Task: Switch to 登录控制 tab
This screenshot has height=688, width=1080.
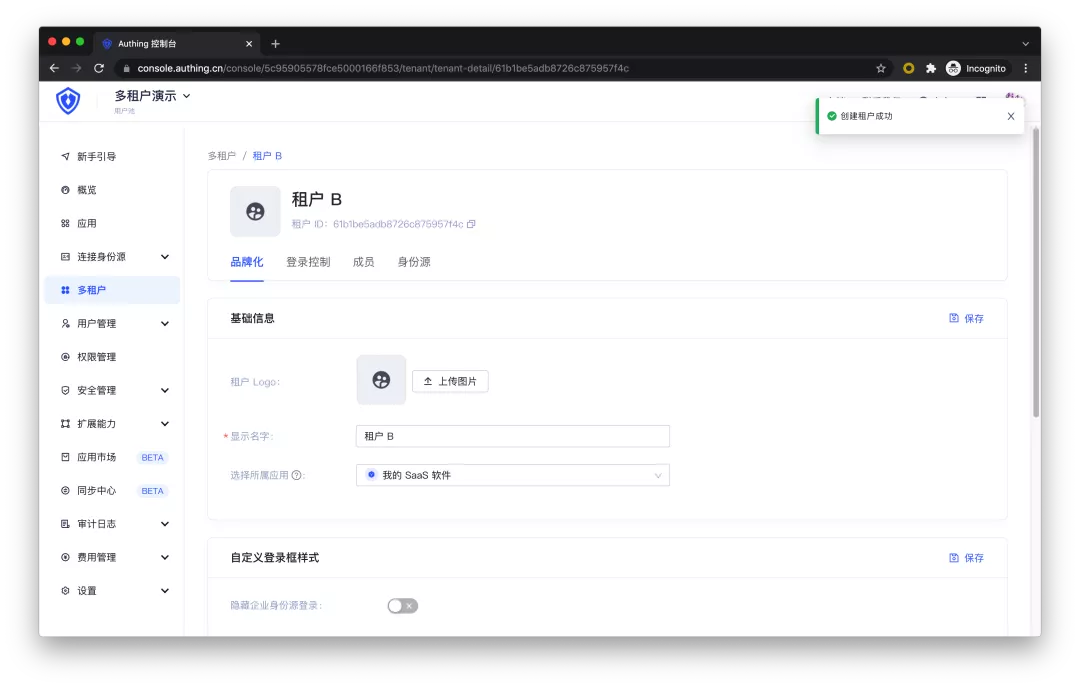Action: (x=308, y=262)
